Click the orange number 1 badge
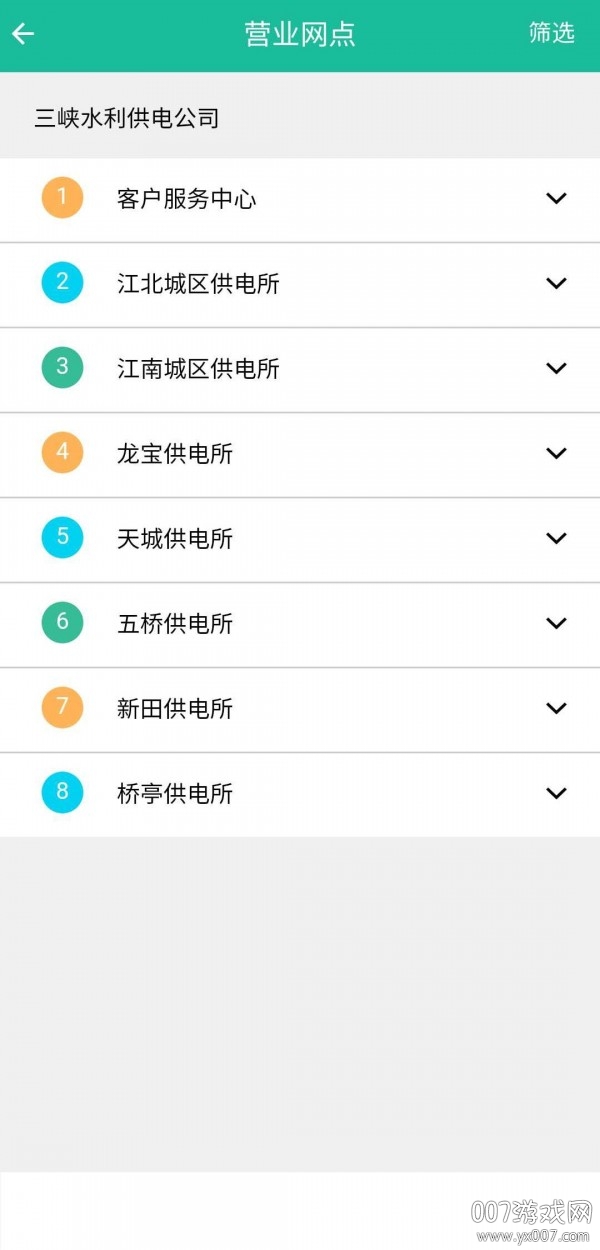 point(62,197)
